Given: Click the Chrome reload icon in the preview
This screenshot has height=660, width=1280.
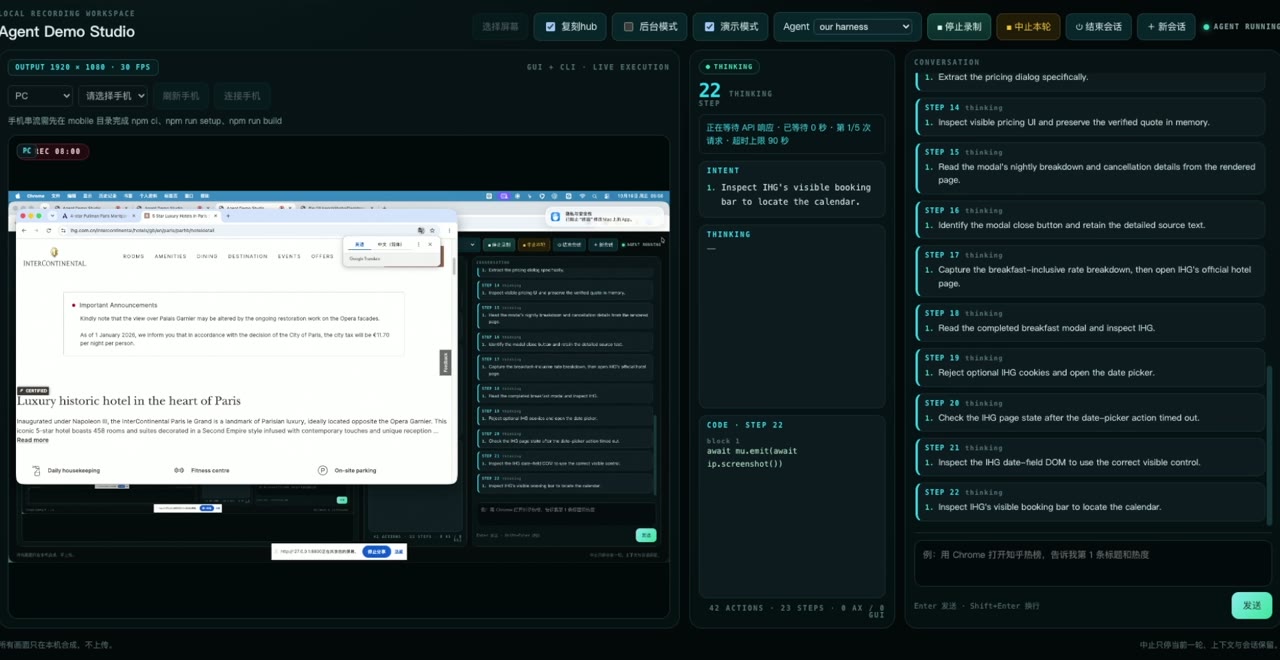Looking at the screenshot, I should coord(49,230).
